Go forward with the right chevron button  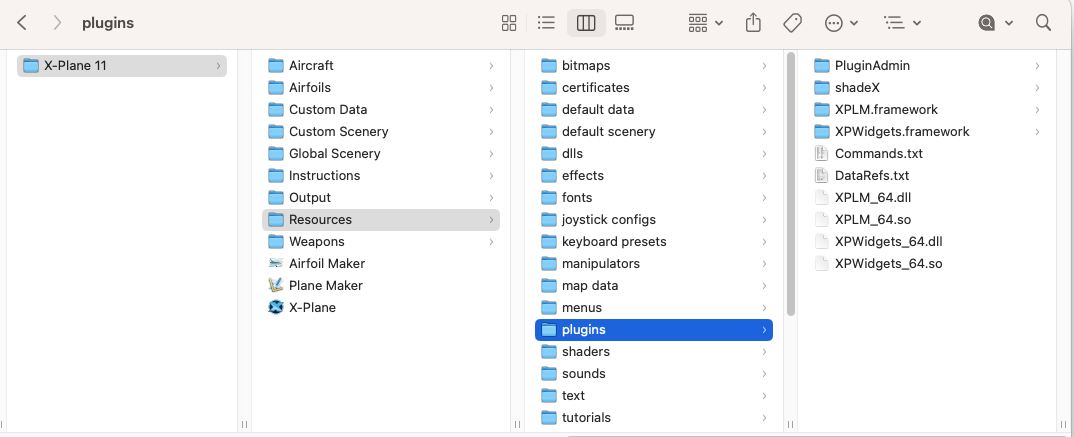[58, 23]
